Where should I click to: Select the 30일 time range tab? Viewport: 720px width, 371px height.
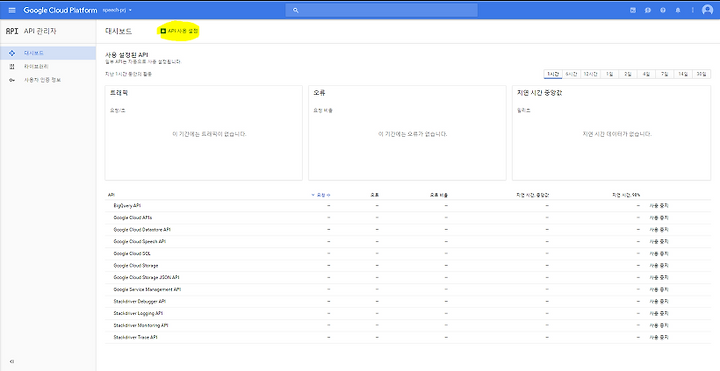(x=701, y=74)
